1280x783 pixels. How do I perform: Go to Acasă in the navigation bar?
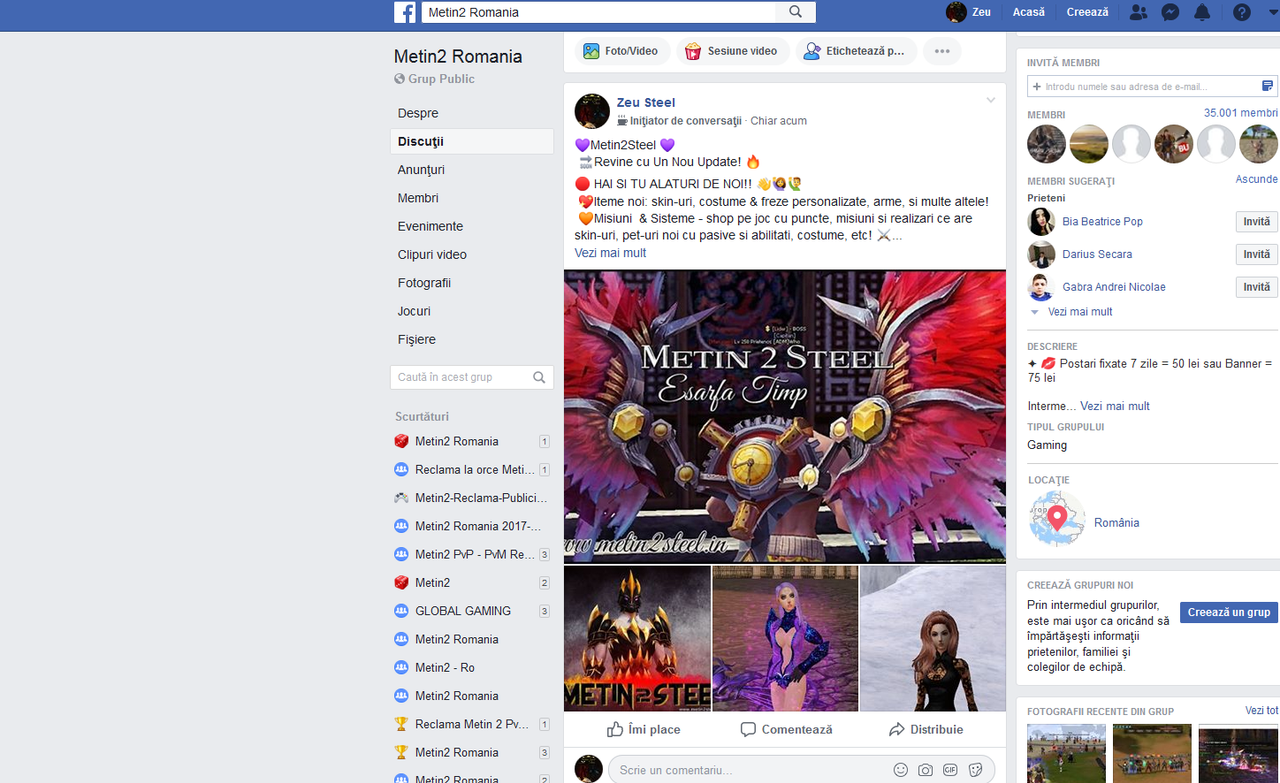[x=1028, y=12]
